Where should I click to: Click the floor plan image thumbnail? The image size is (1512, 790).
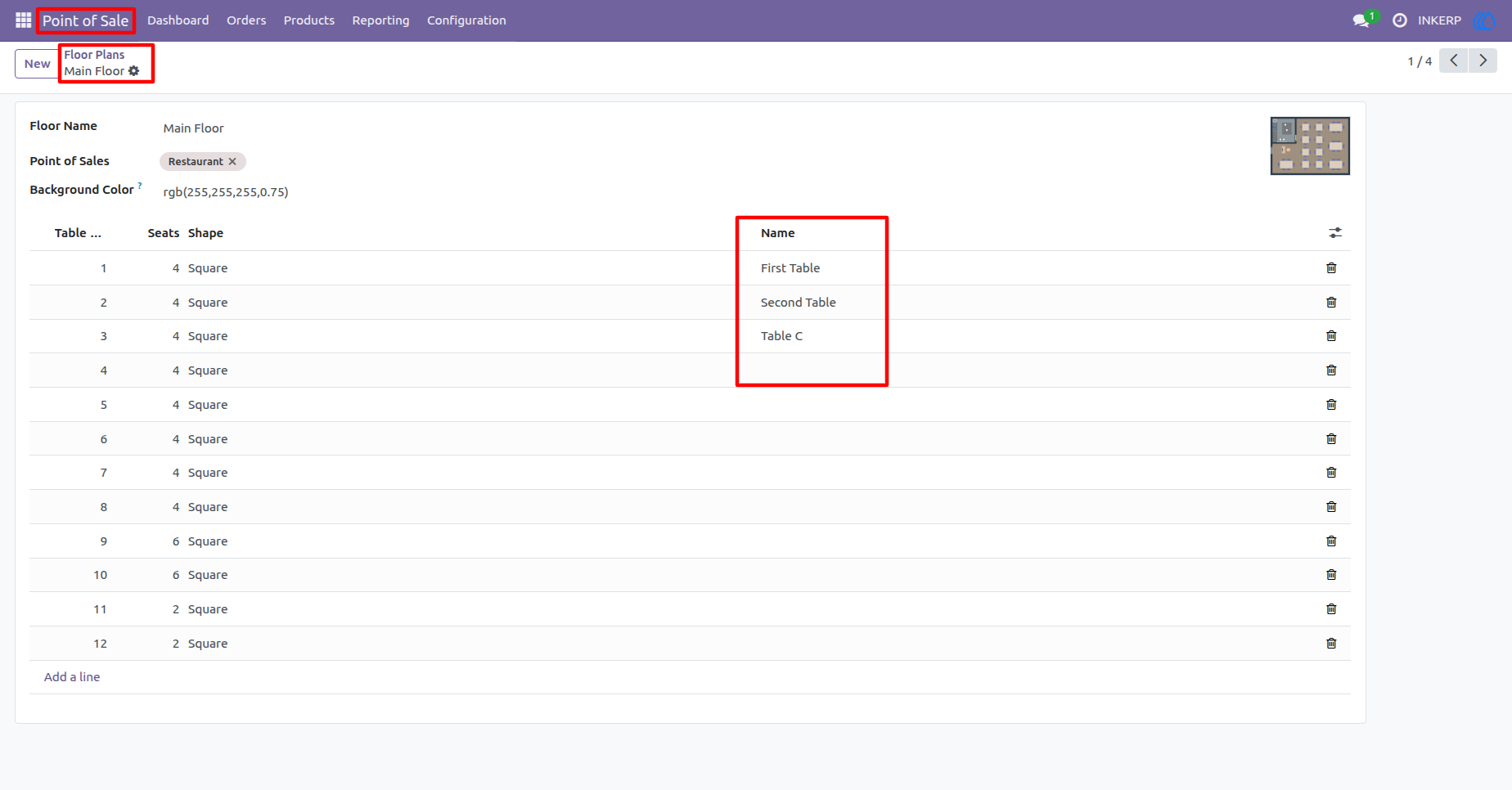click(x=1310, y=146)
